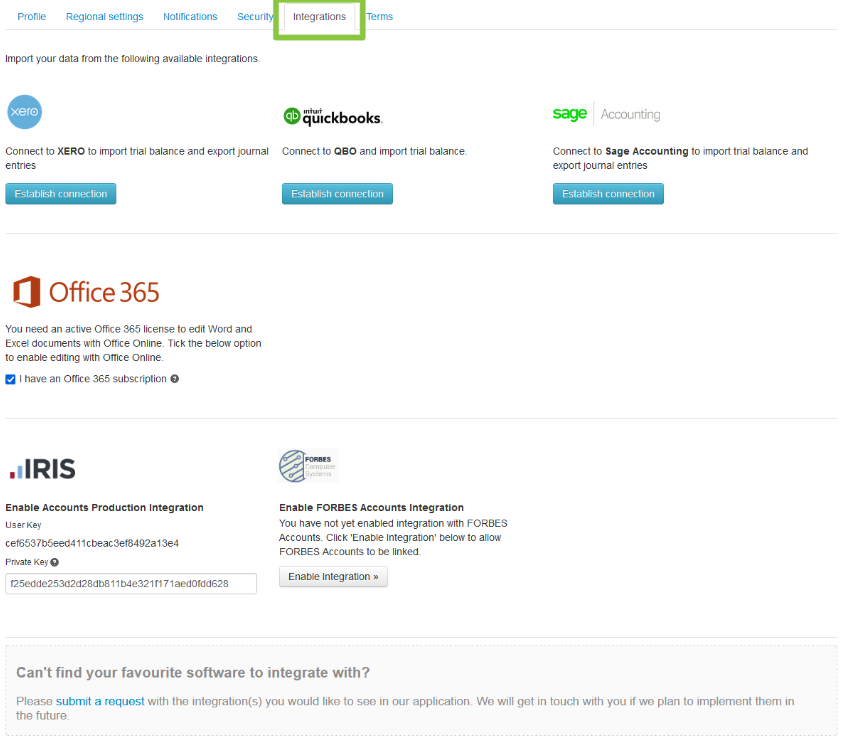Open help icon next to Private Key
Image resolution: width=847 pixels, height=751 pixels.
click(x=54, y=562)
